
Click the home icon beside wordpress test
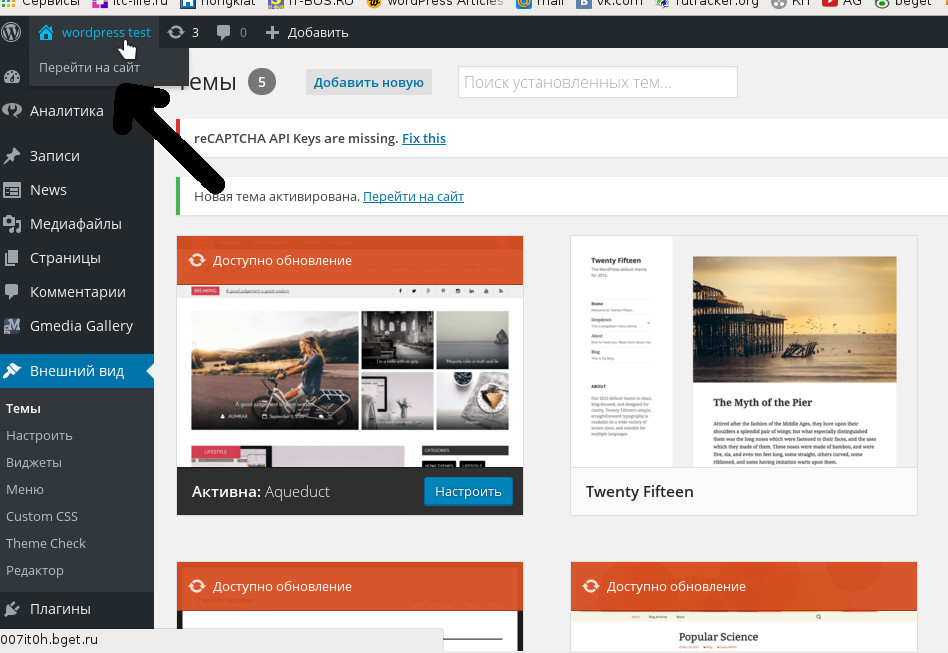(46, 33)
